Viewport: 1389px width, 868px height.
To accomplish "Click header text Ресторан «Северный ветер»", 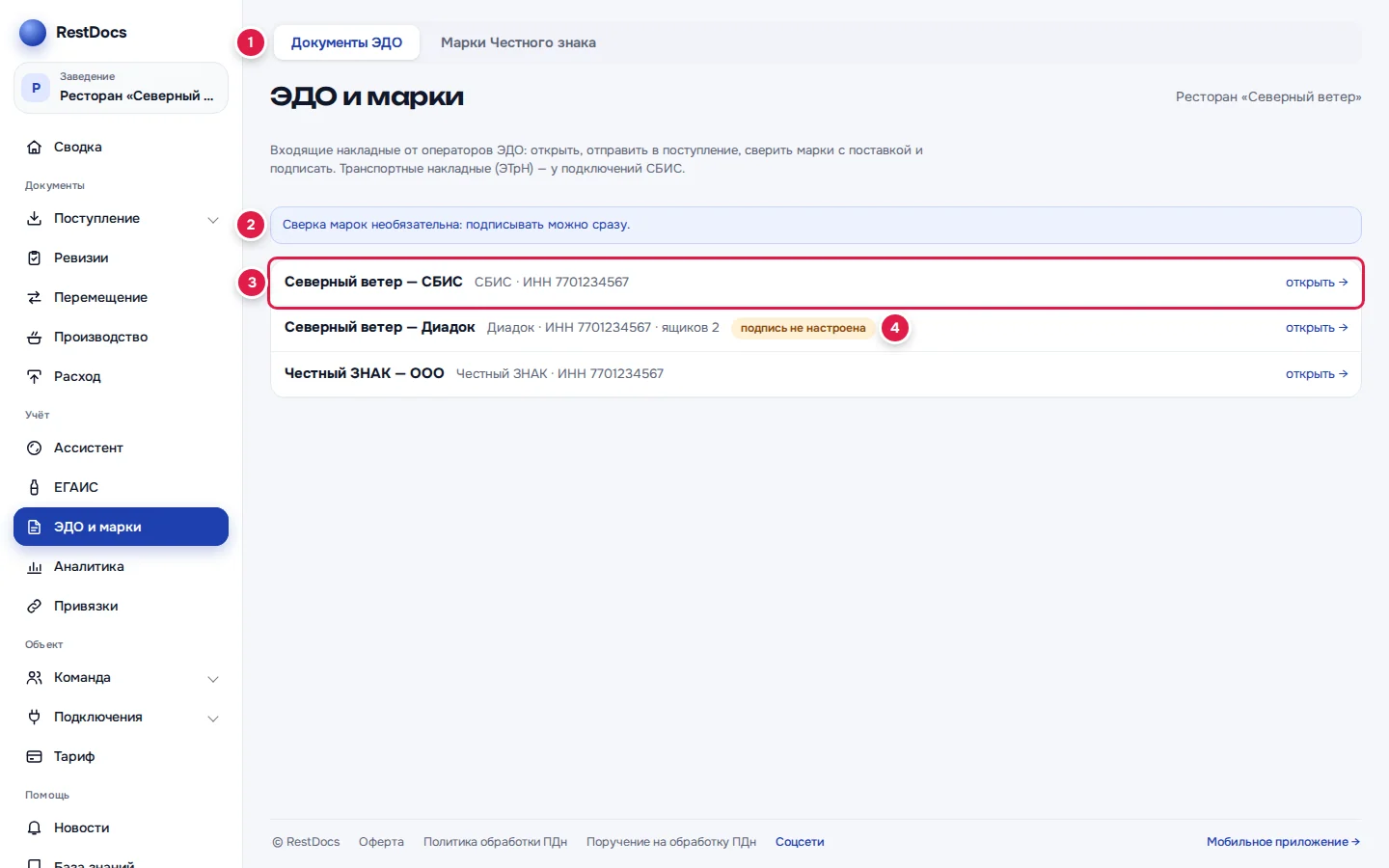I will (x=1268, y=96).
